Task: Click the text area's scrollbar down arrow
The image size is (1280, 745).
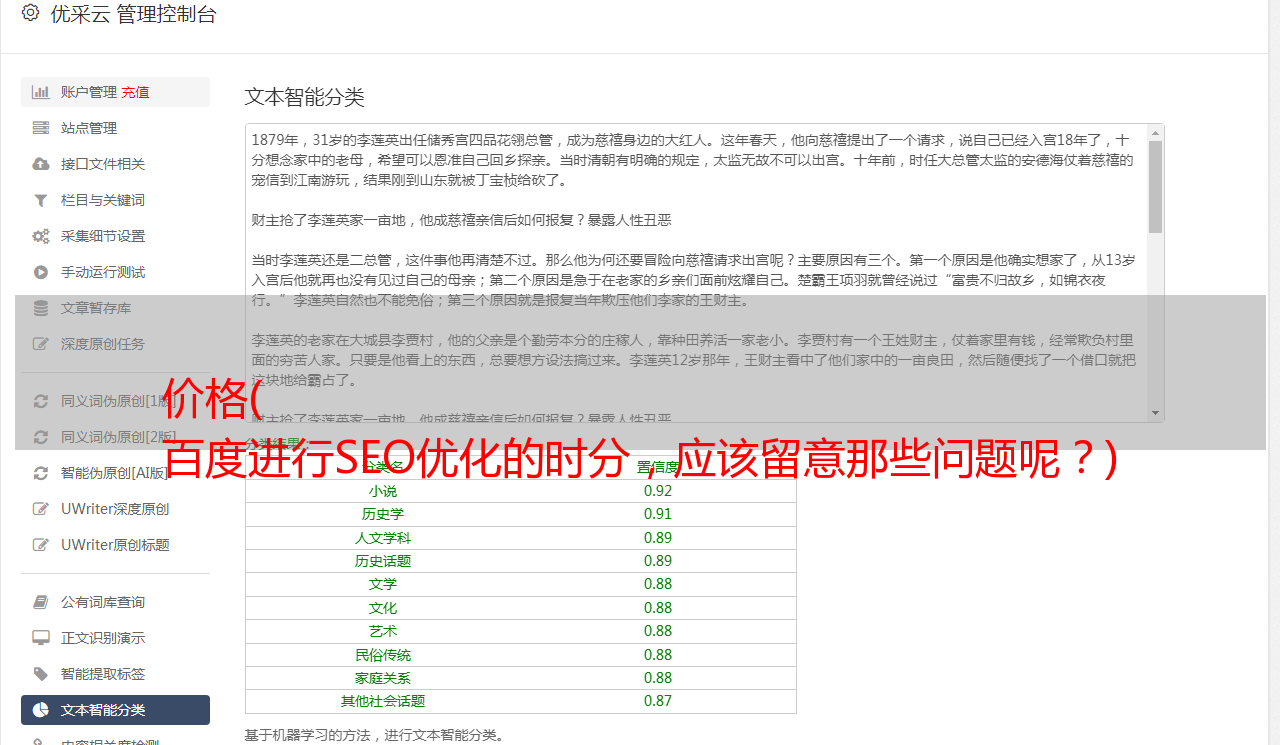Action: pos(1155,413)
